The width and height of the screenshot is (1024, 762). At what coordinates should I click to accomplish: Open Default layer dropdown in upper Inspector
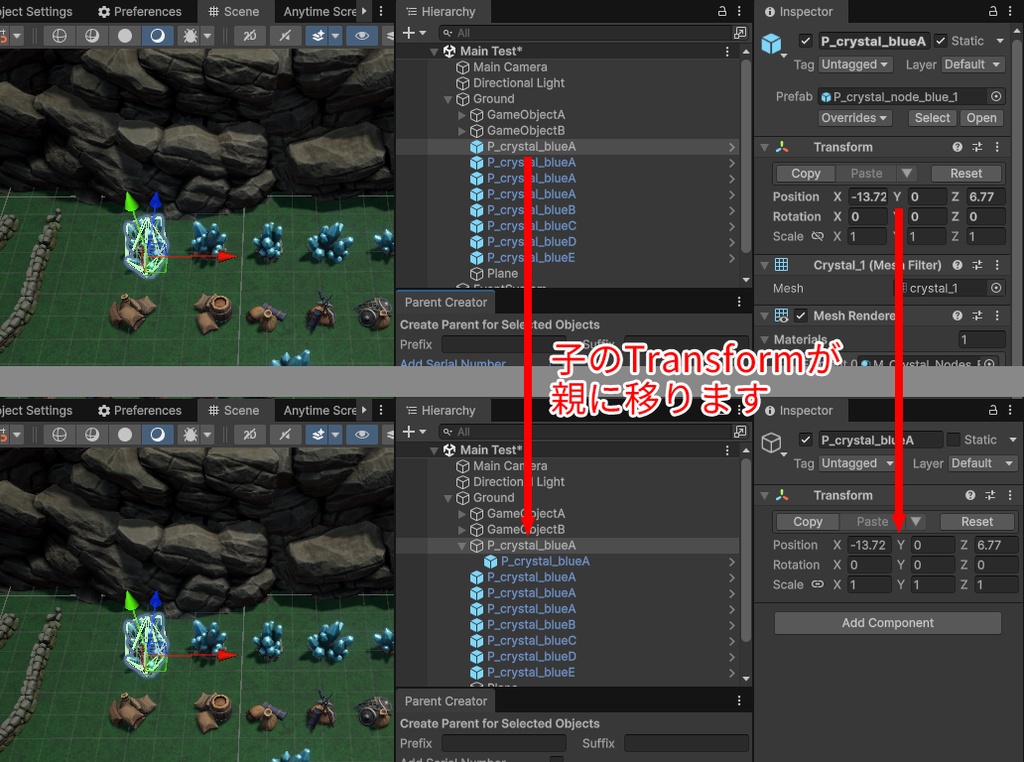[972, 65]
